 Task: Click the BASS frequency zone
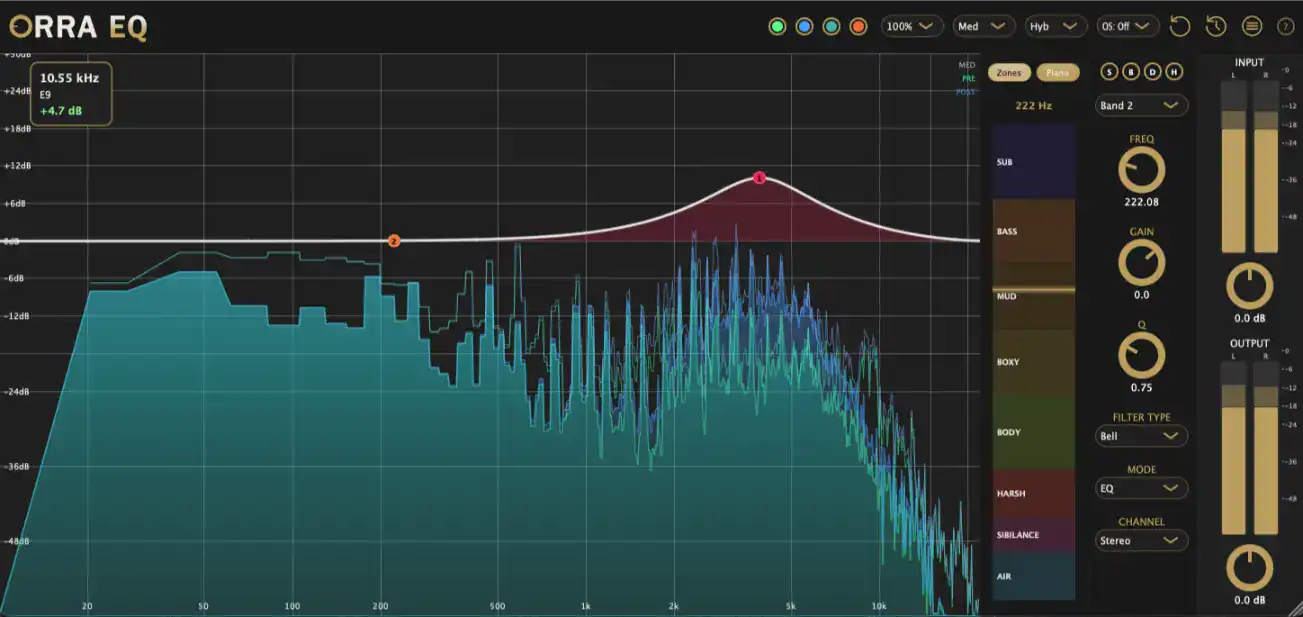point(1034,231)
